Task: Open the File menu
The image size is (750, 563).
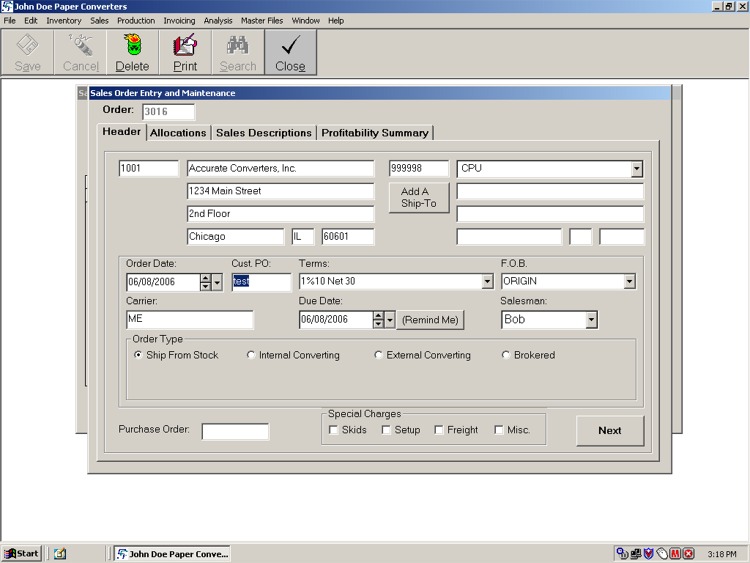Action: [10, 21]
